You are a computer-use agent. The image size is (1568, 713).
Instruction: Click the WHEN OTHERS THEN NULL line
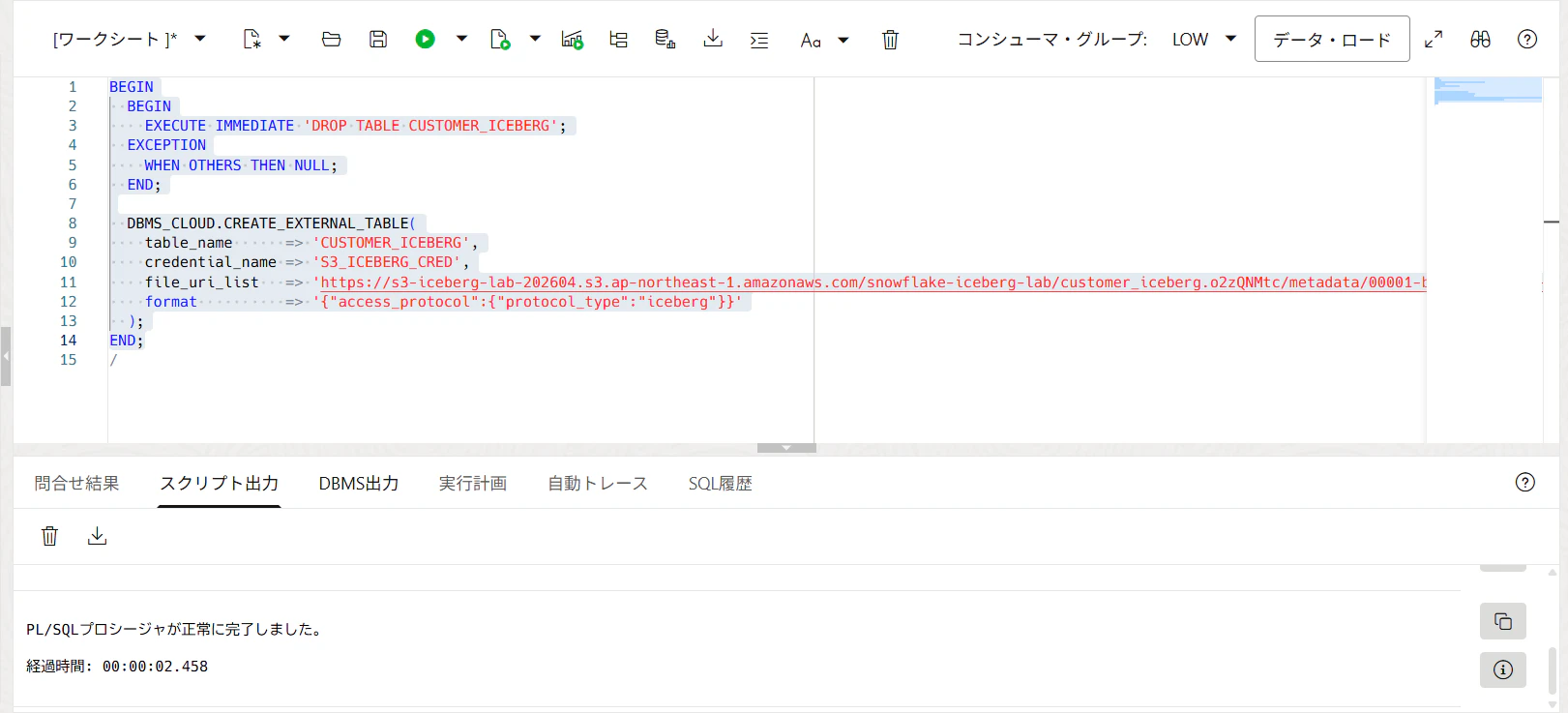pos(241,165)
